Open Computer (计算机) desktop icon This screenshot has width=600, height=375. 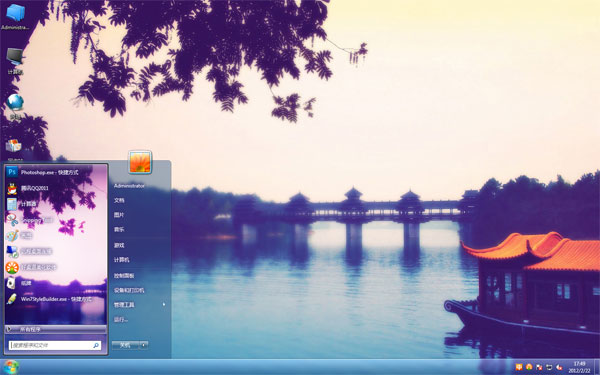(x=15, y=61)
